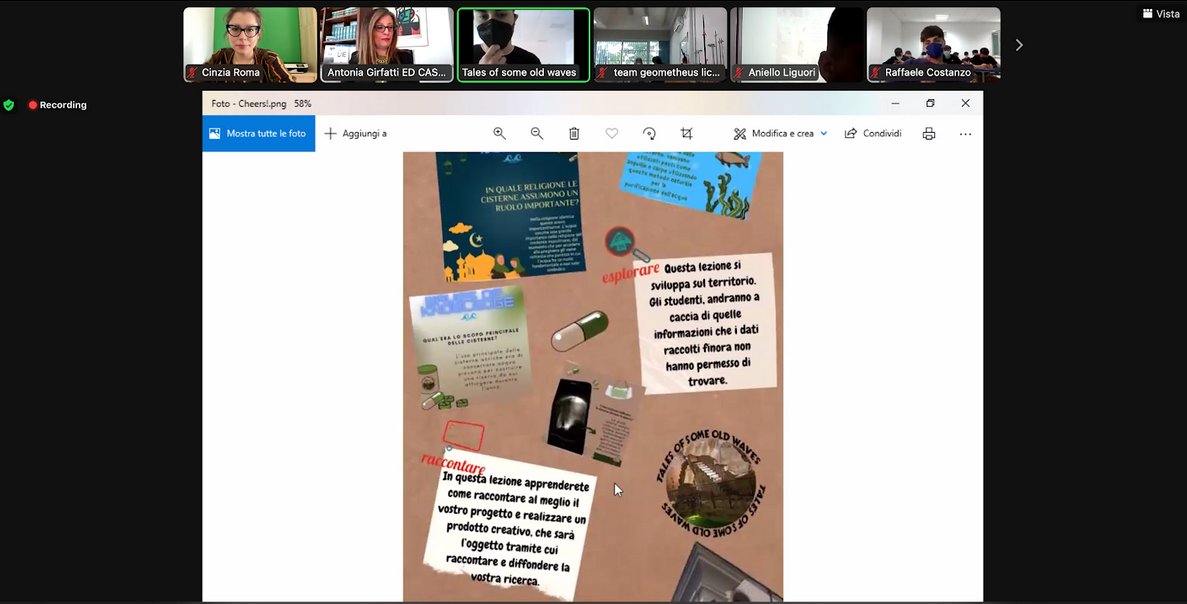The image size is (1187, 604).
Task: Click the green encryption shield icon
Action: pos(8,105)
